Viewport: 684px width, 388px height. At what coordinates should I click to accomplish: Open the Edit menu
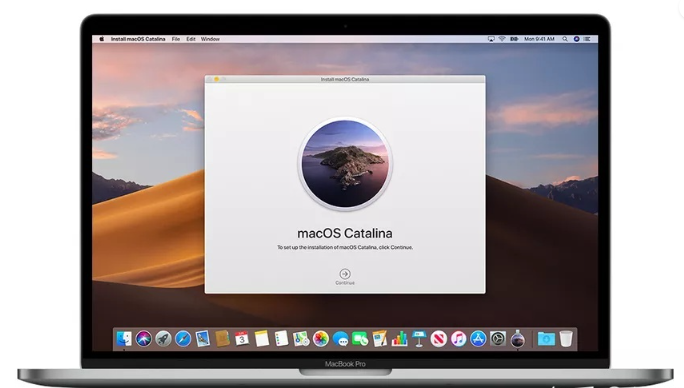tap(191, 39)
